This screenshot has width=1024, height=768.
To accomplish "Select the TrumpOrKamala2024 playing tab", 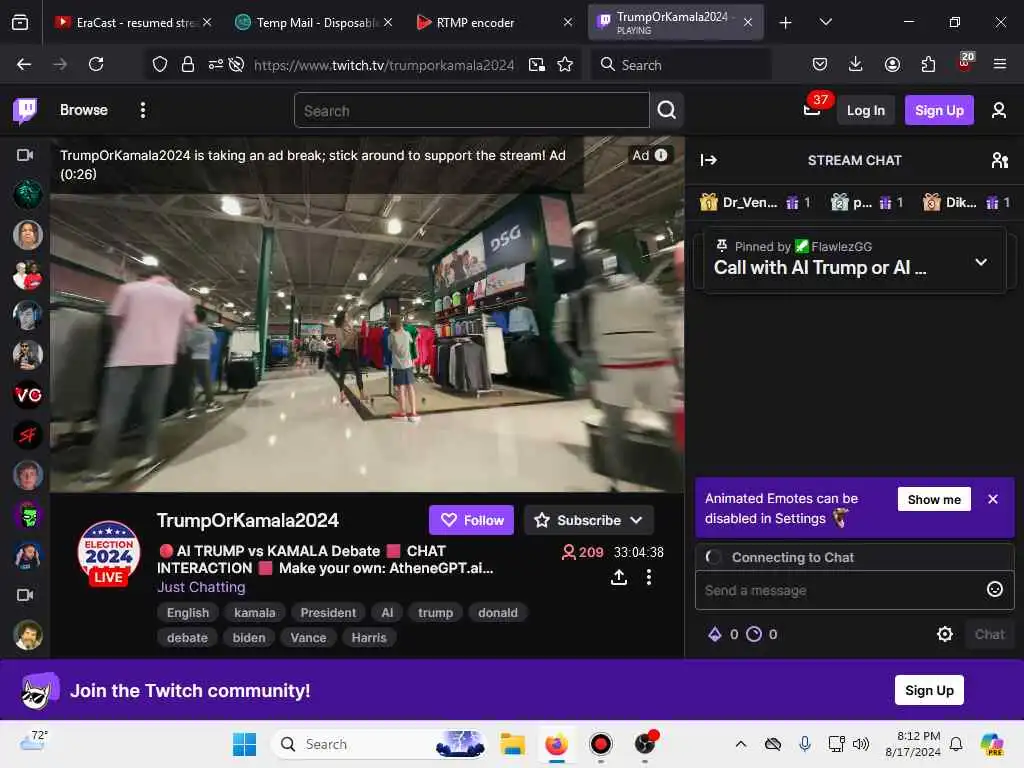I will pyautogui.click(x=675, y=22).
